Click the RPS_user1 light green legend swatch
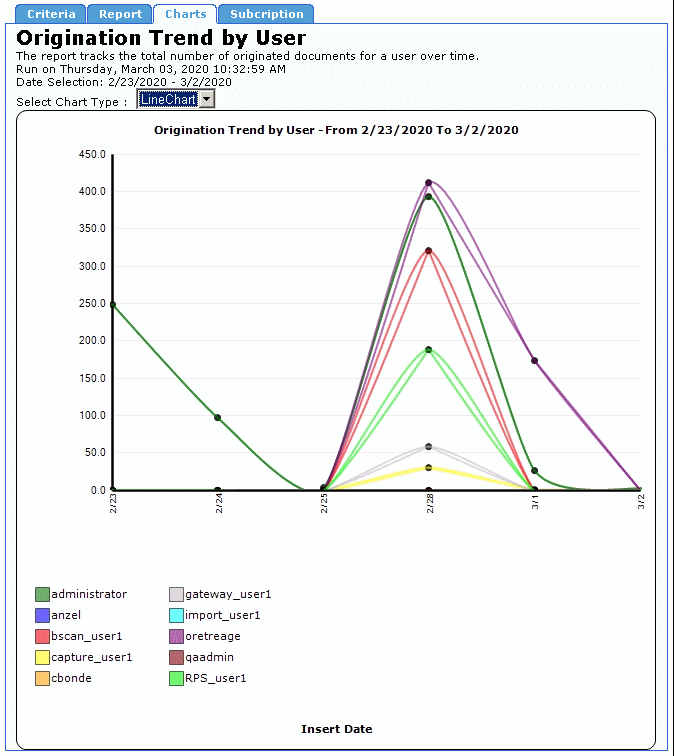Image resolution: width=674 pixels, height=756 pixels. (x=176, y=679)
